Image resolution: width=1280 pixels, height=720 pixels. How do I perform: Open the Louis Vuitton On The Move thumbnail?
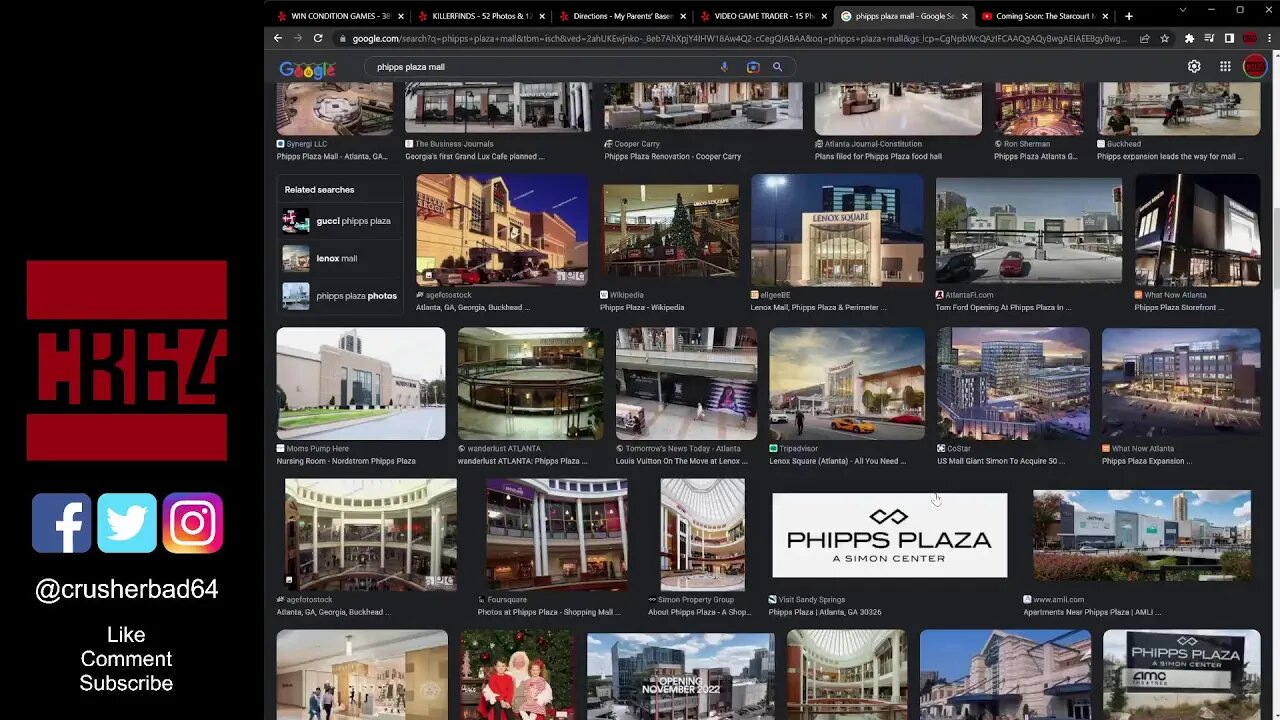point(686,383)
